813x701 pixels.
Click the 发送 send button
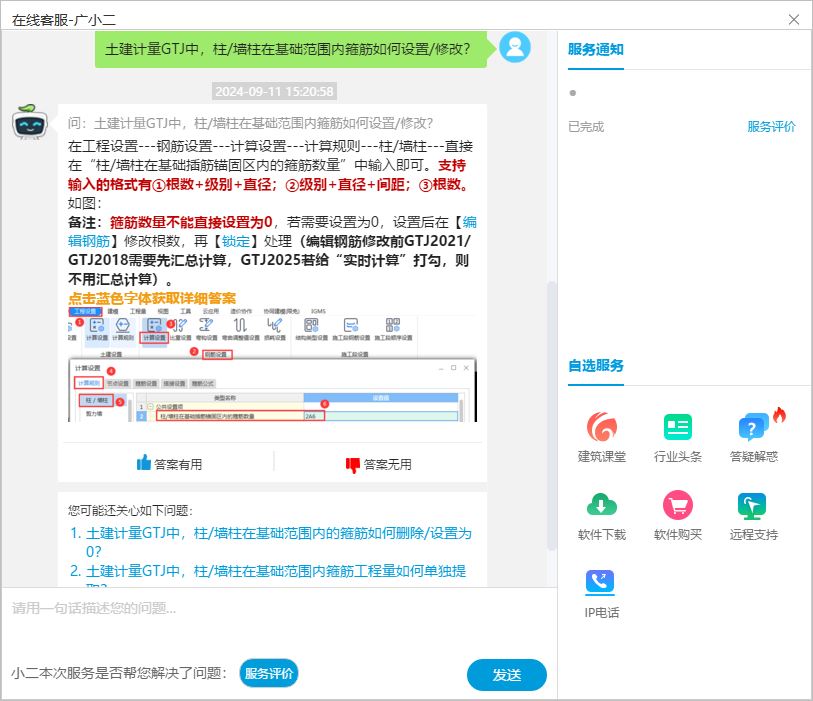(507, 675)
